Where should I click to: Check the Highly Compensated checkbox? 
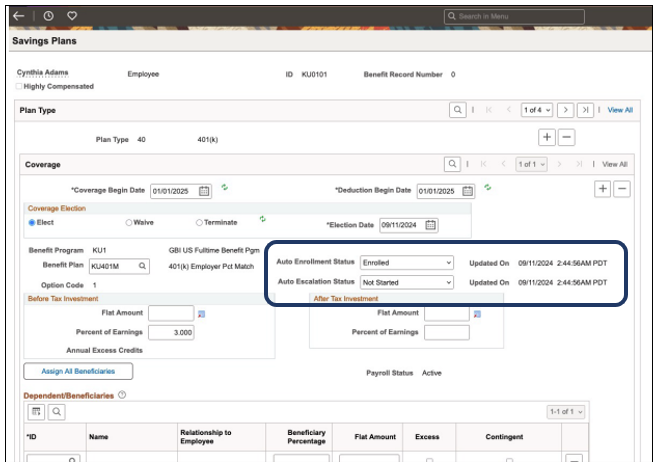[x=20, y=86]
